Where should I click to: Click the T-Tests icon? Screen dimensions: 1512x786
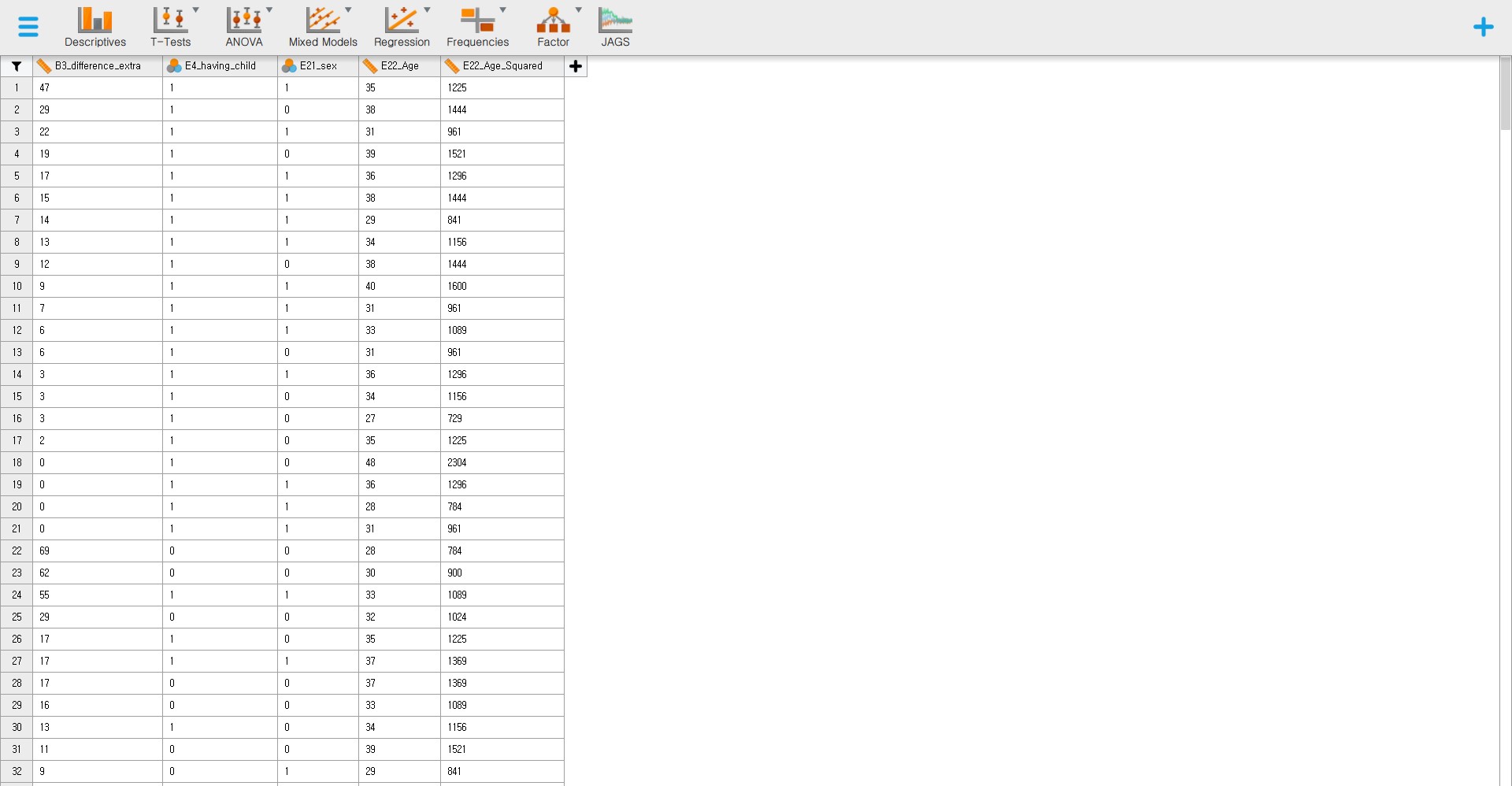point(170,27)
